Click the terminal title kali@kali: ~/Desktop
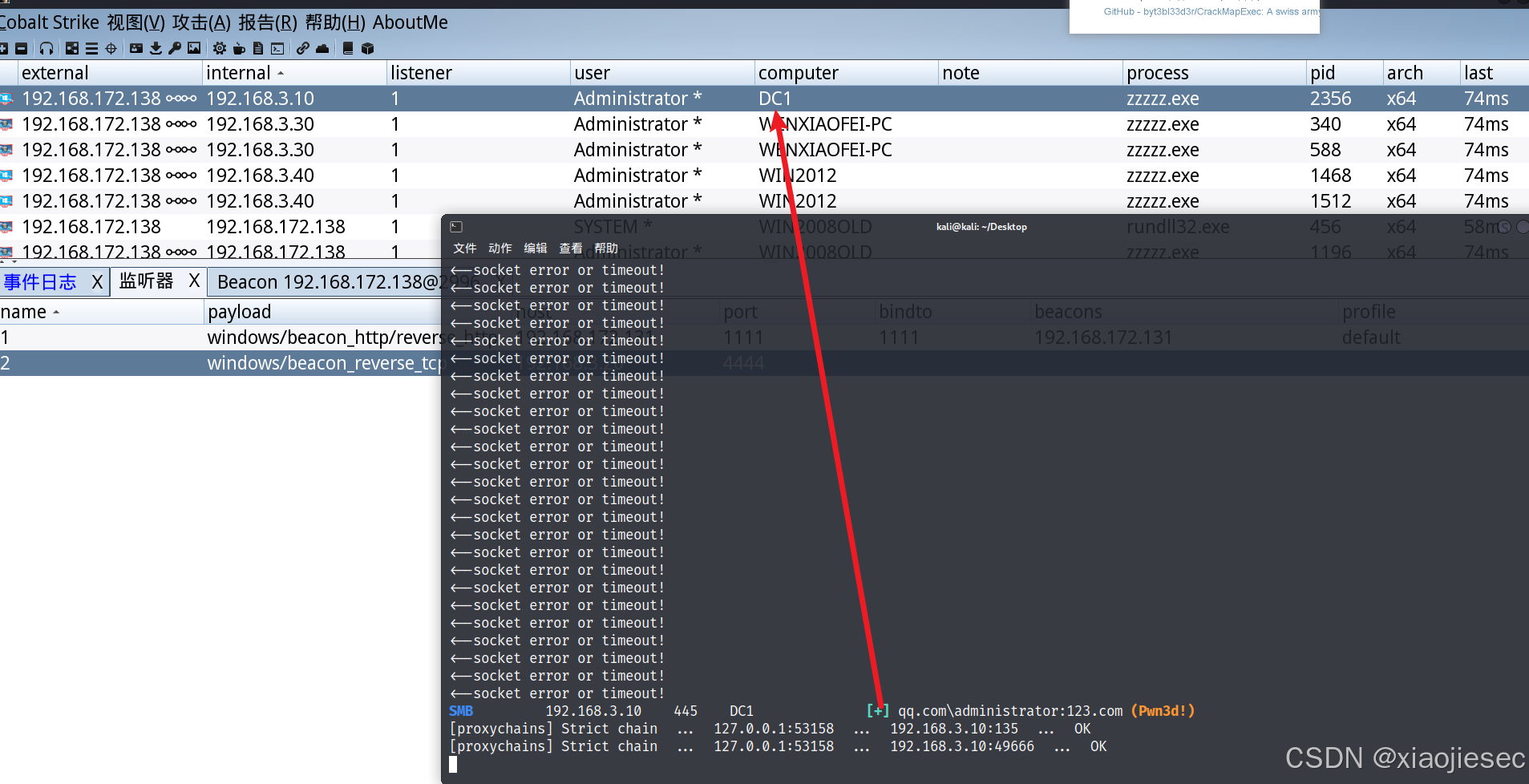The image size is (1529, 784). pyautogui.click(x=981, y=227)
